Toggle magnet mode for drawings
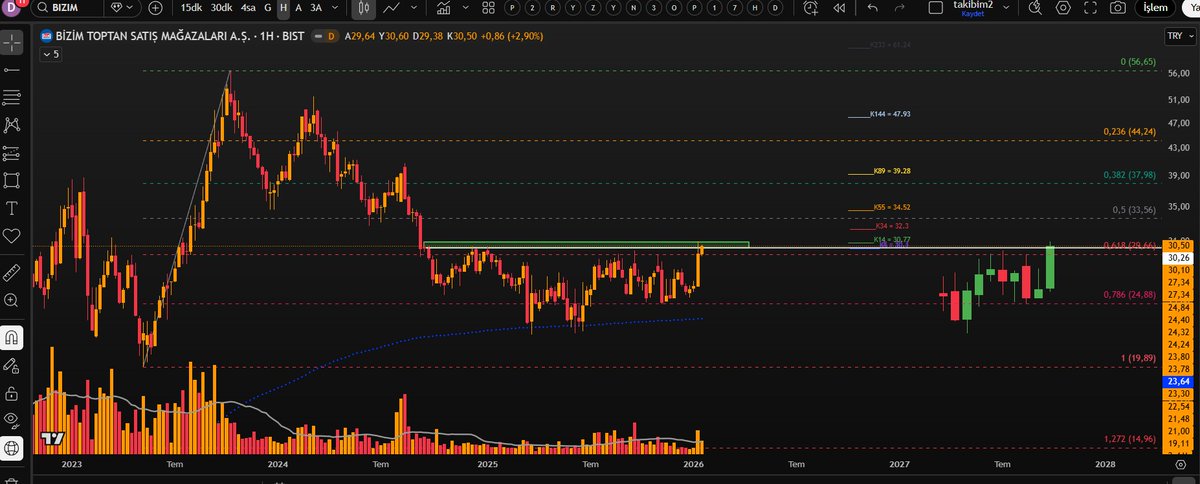This screenshot has width=1200, height=484. [13, 337]
